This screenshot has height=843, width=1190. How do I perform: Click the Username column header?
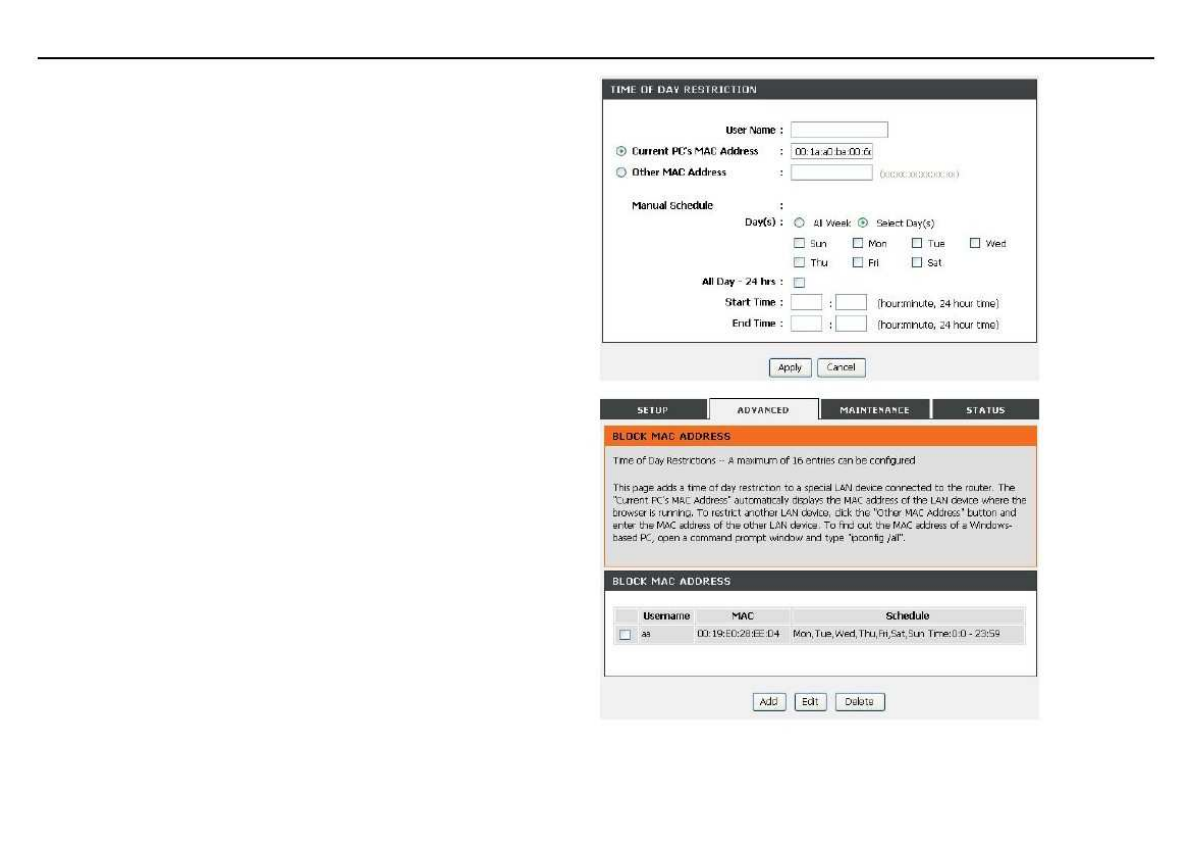[x=666, y=615]
